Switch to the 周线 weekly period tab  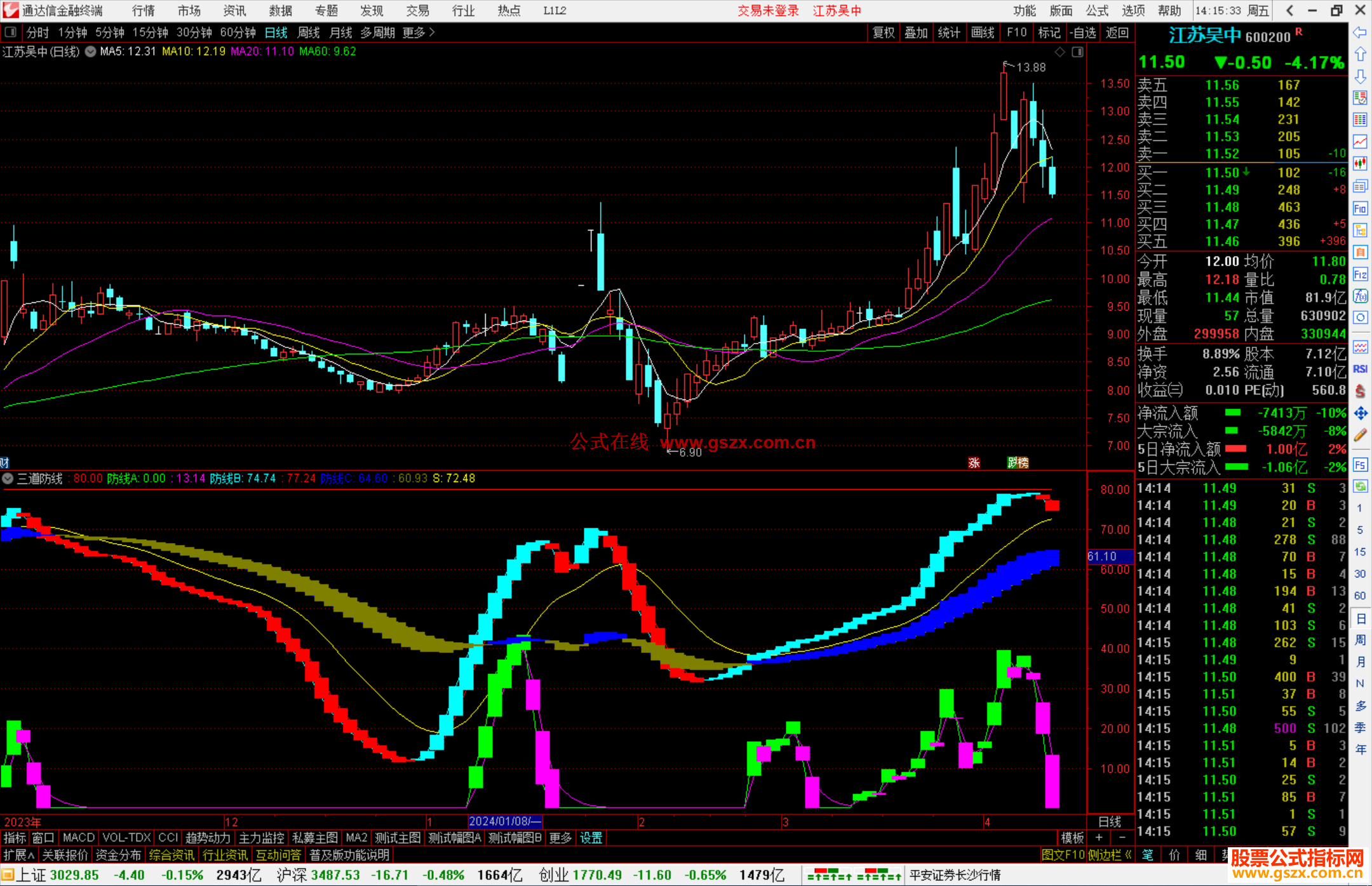pos(309,32)
